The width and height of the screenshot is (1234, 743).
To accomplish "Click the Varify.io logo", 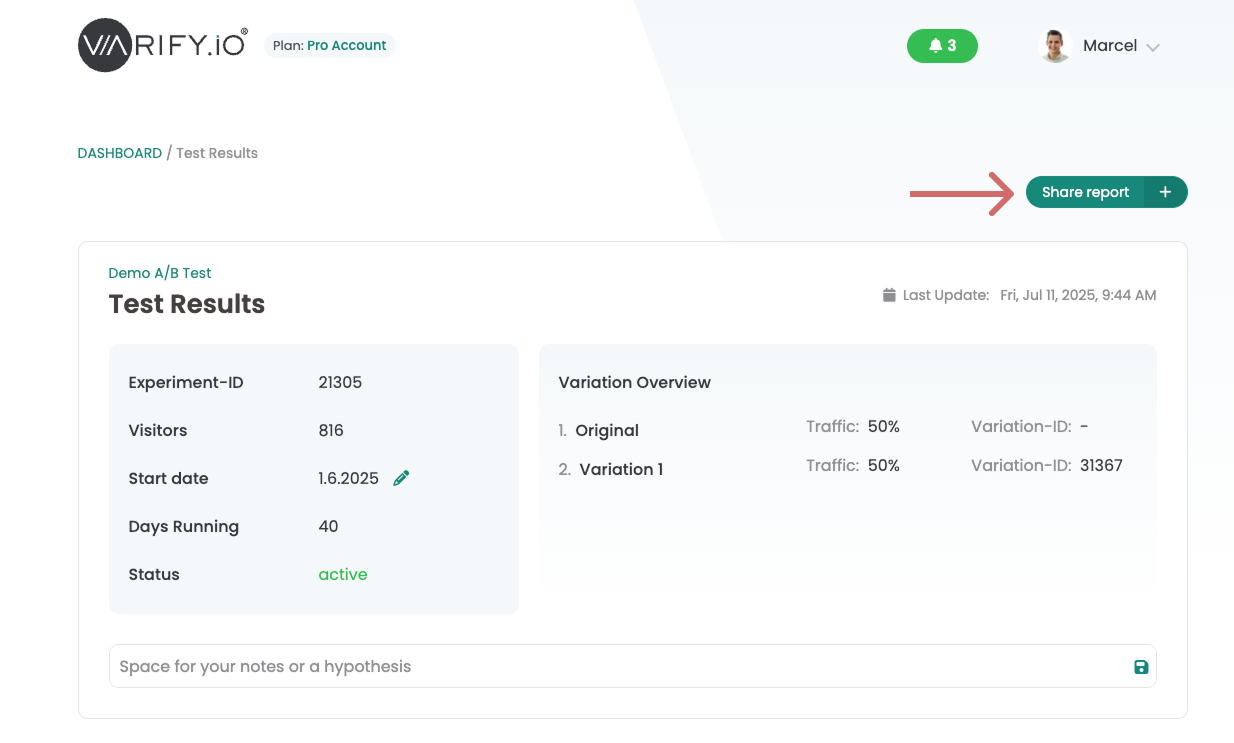I will coord(162,46).
